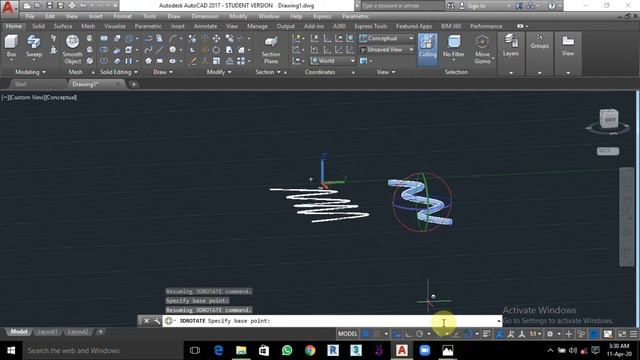Click the Sign In button
640x360 pixels.
click(476, 6)
